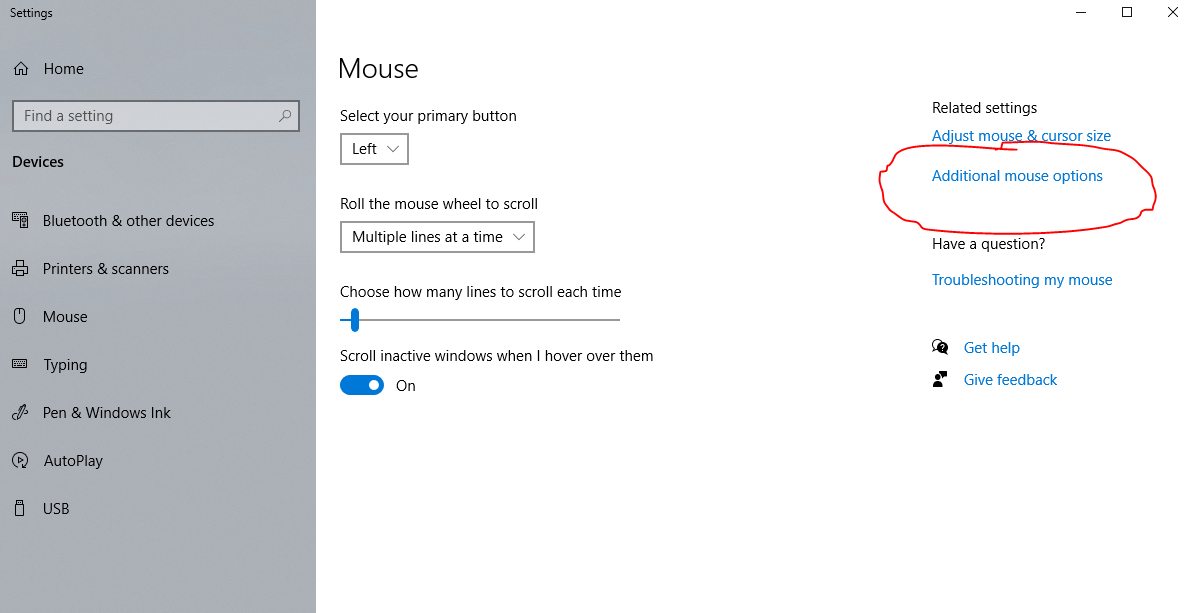
Task: Click the Home icon in sidebar
Action: (20, 69)
